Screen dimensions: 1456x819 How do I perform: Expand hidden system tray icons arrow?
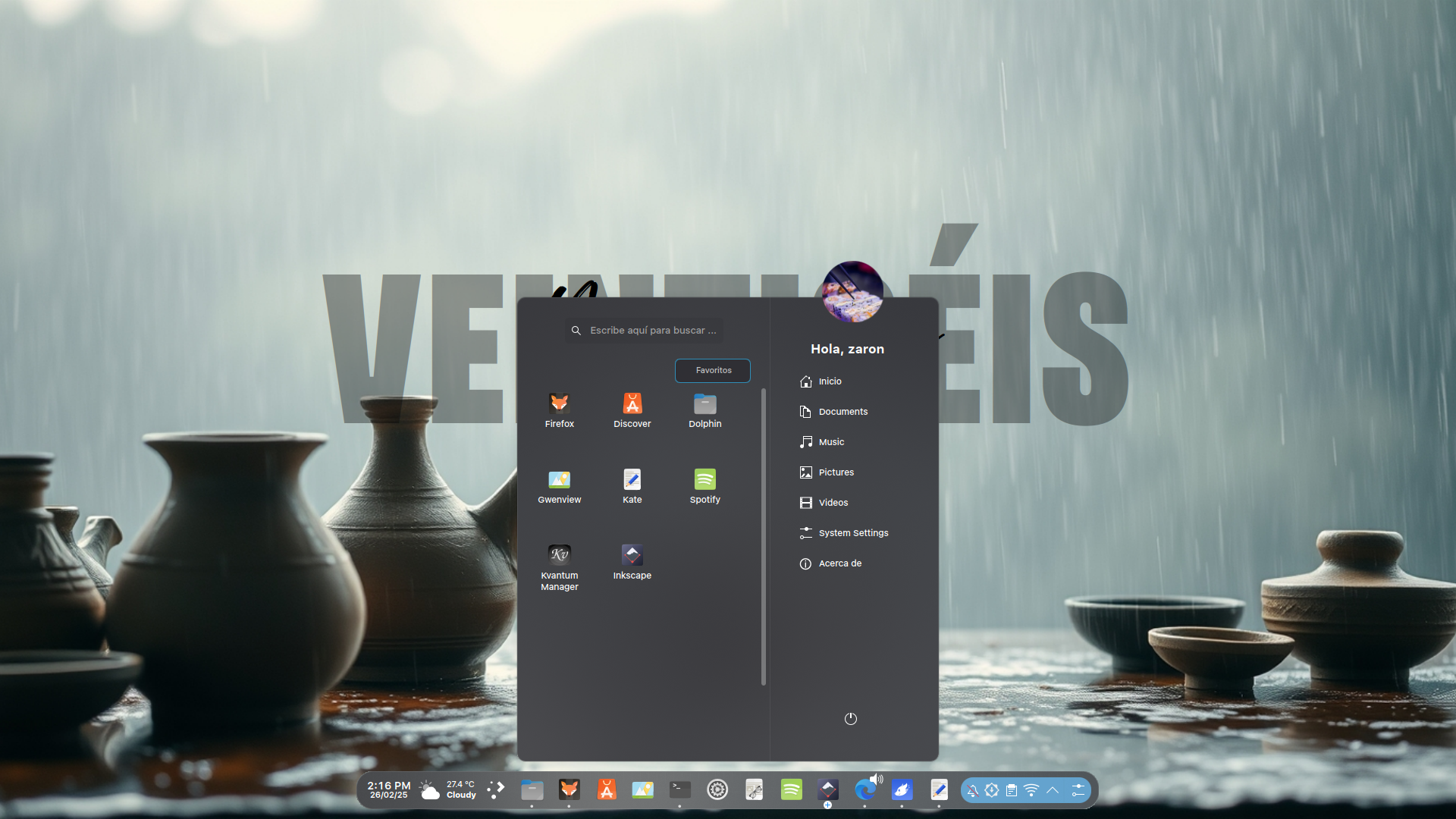coord(1053,790)
